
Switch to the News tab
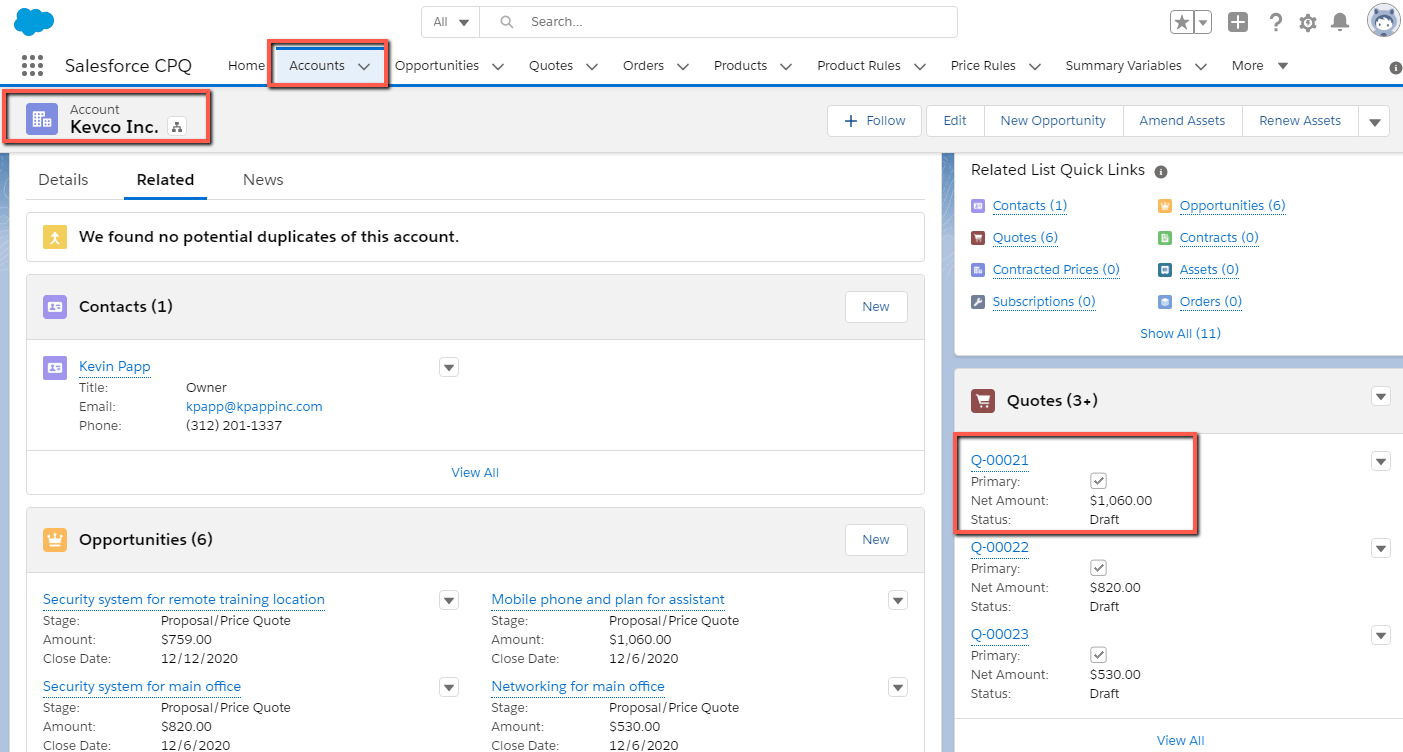263,180
